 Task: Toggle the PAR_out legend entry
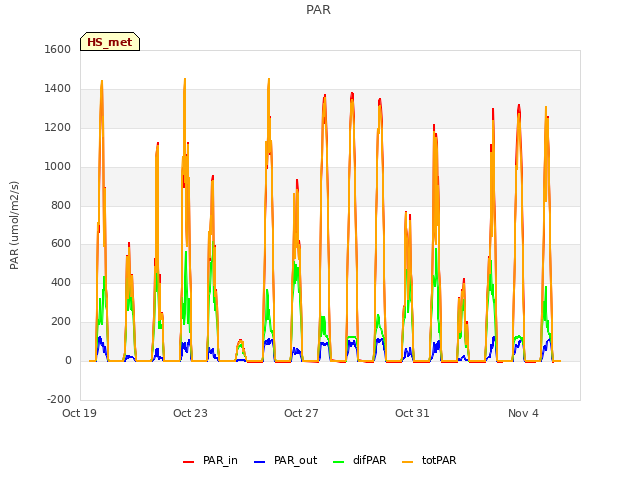(x=286, y=460)
